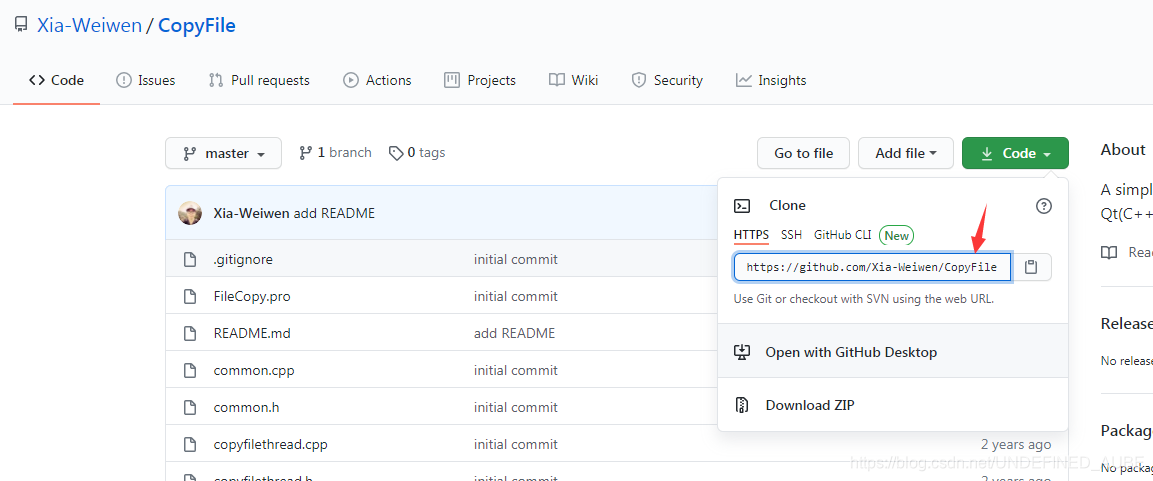Image resolution: width=1153 pixels, height=481 pixels.
Task: Click the file icon next to copyfilethread.cpp
Action: click(190, 444)
